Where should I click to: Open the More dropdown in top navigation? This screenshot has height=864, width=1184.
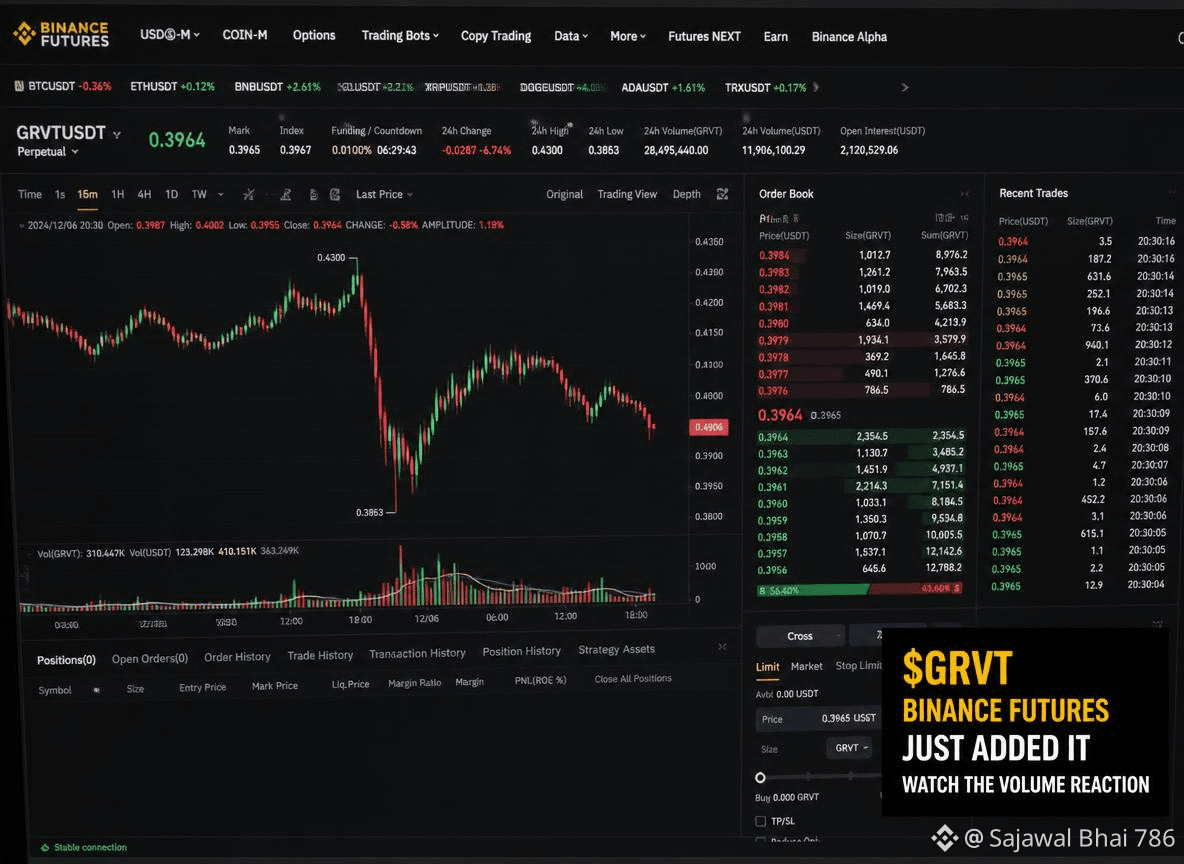tap(627, 35)
